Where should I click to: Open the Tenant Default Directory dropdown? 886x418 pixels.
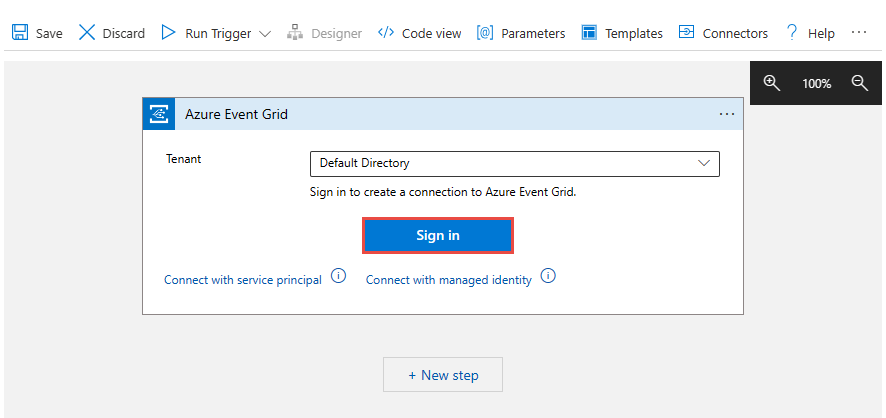514,163
